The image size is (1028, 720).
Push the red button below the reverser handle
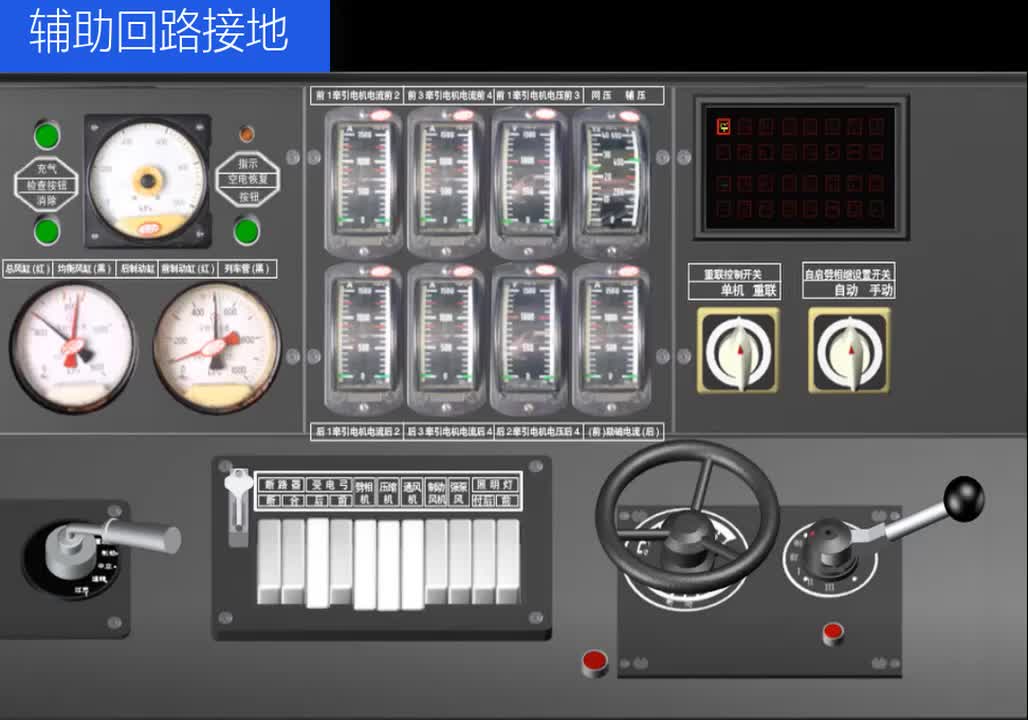[833, 633]
